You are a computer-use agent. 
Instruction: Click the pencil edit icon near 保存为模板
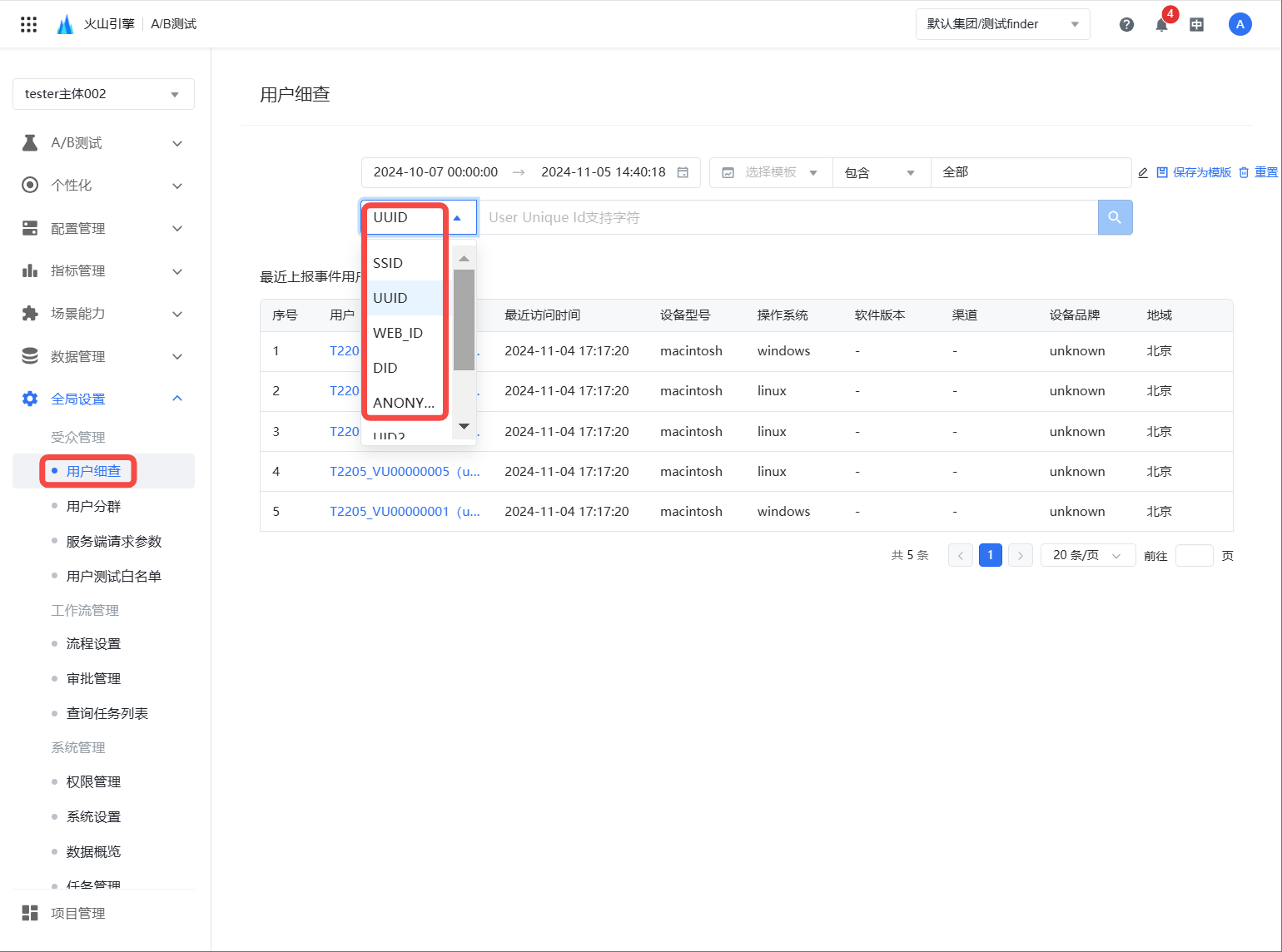tap(1143, 172)
